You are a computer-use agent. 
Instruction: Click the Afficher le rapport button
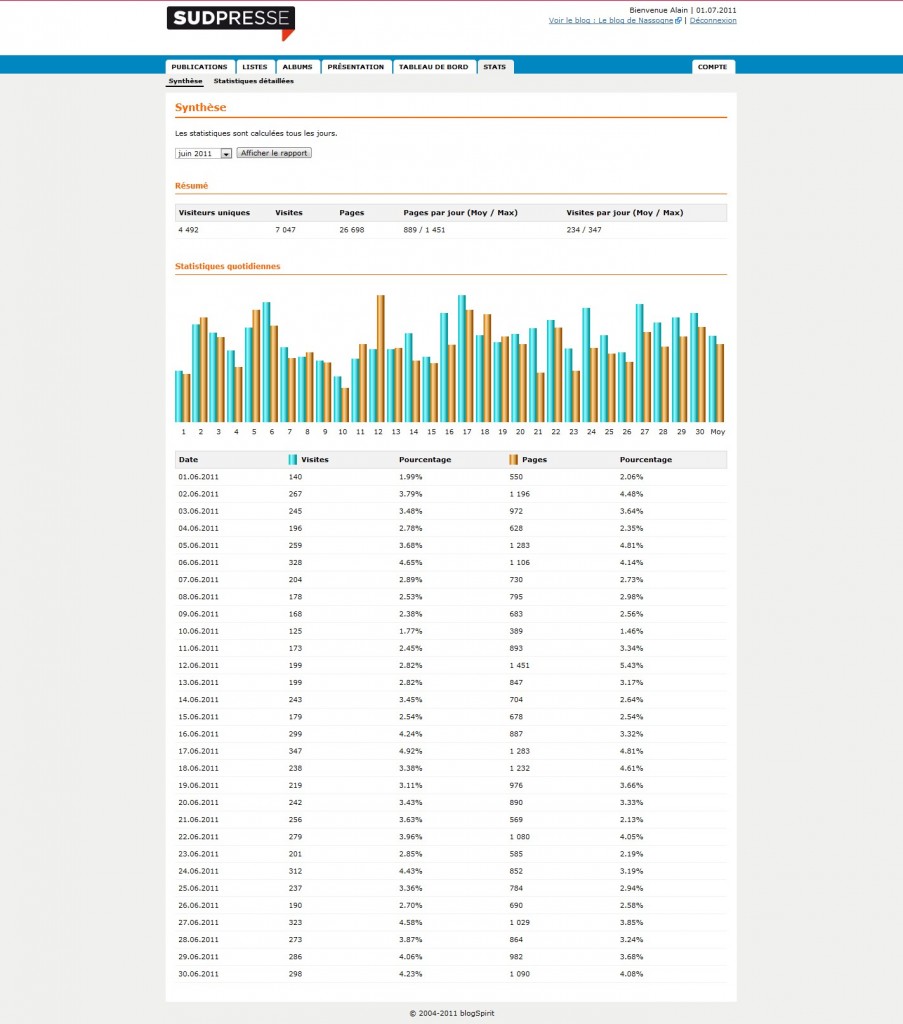[274, 153]
